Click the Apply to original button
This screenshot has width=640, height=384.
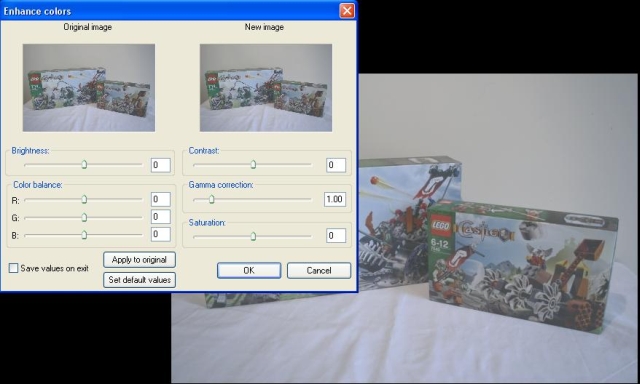click(x=139, y=260)
